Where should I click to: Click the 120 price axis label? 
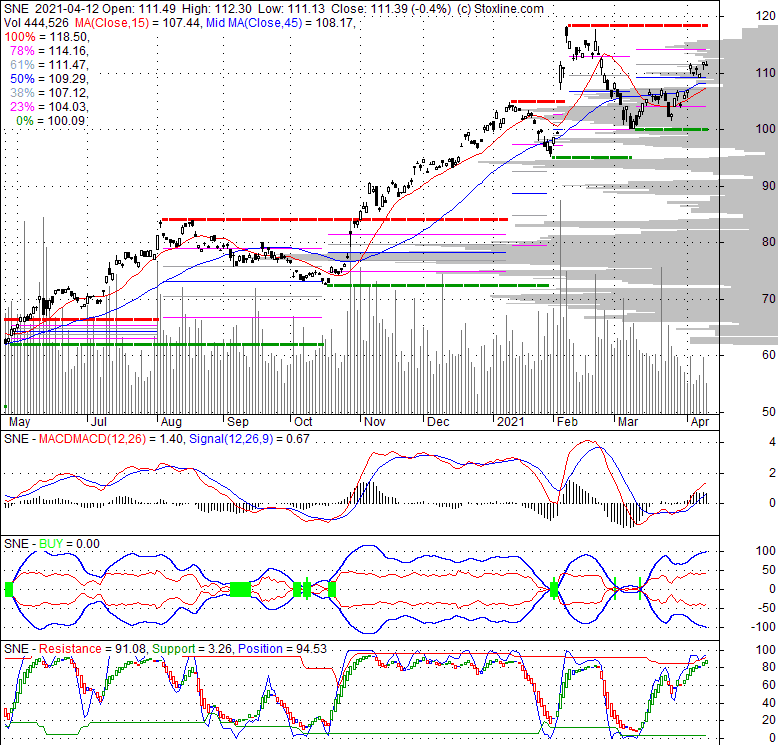pyautogui.click(x=765, y=16)
